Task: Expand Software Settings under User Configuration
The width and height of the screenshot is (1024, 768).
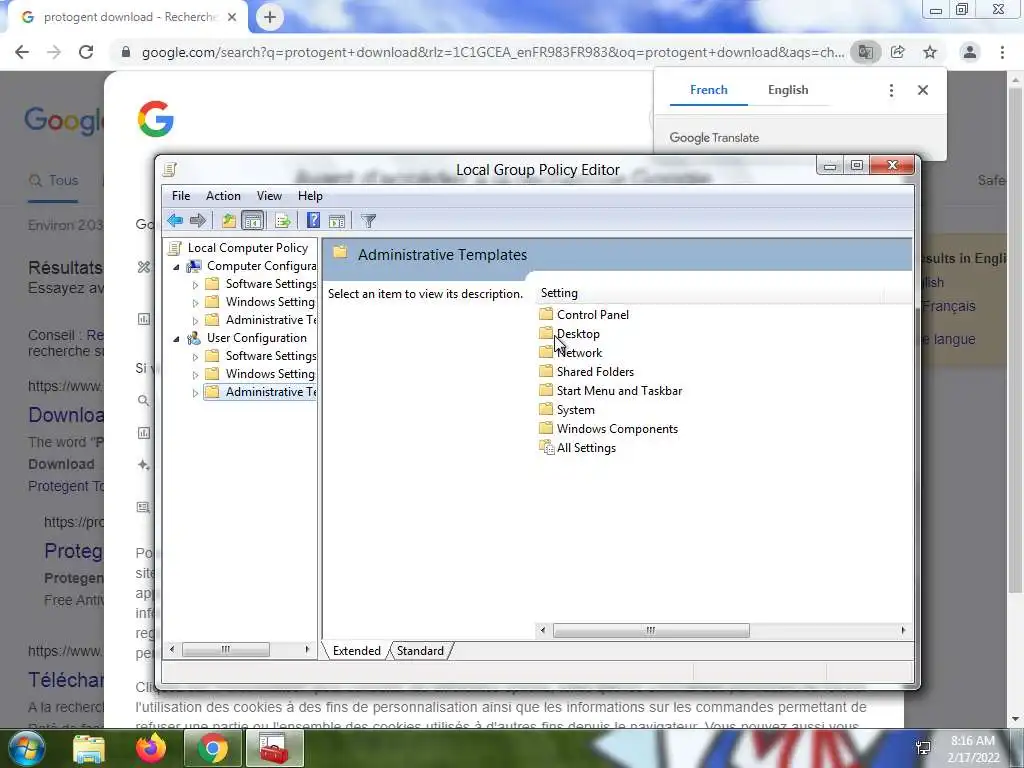Action: click(x=195, y=357)
